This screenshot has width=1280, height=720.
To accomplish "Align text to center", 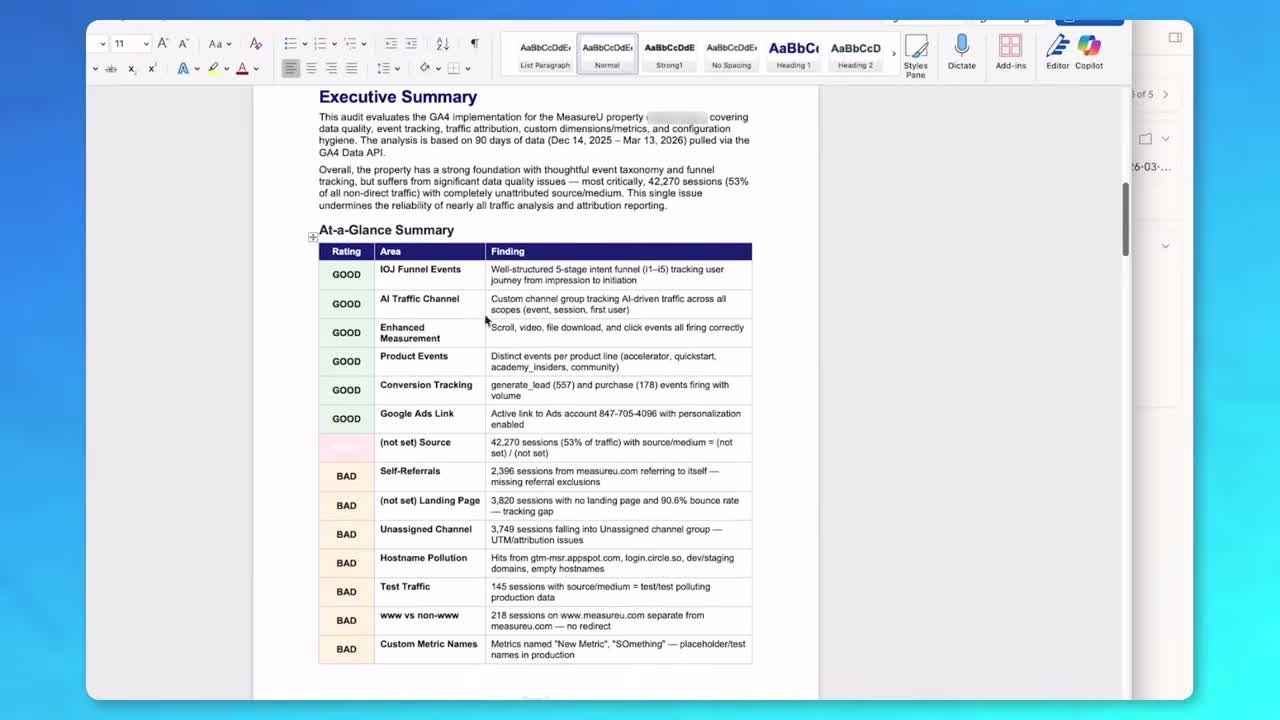I will (x=311, y=67).
